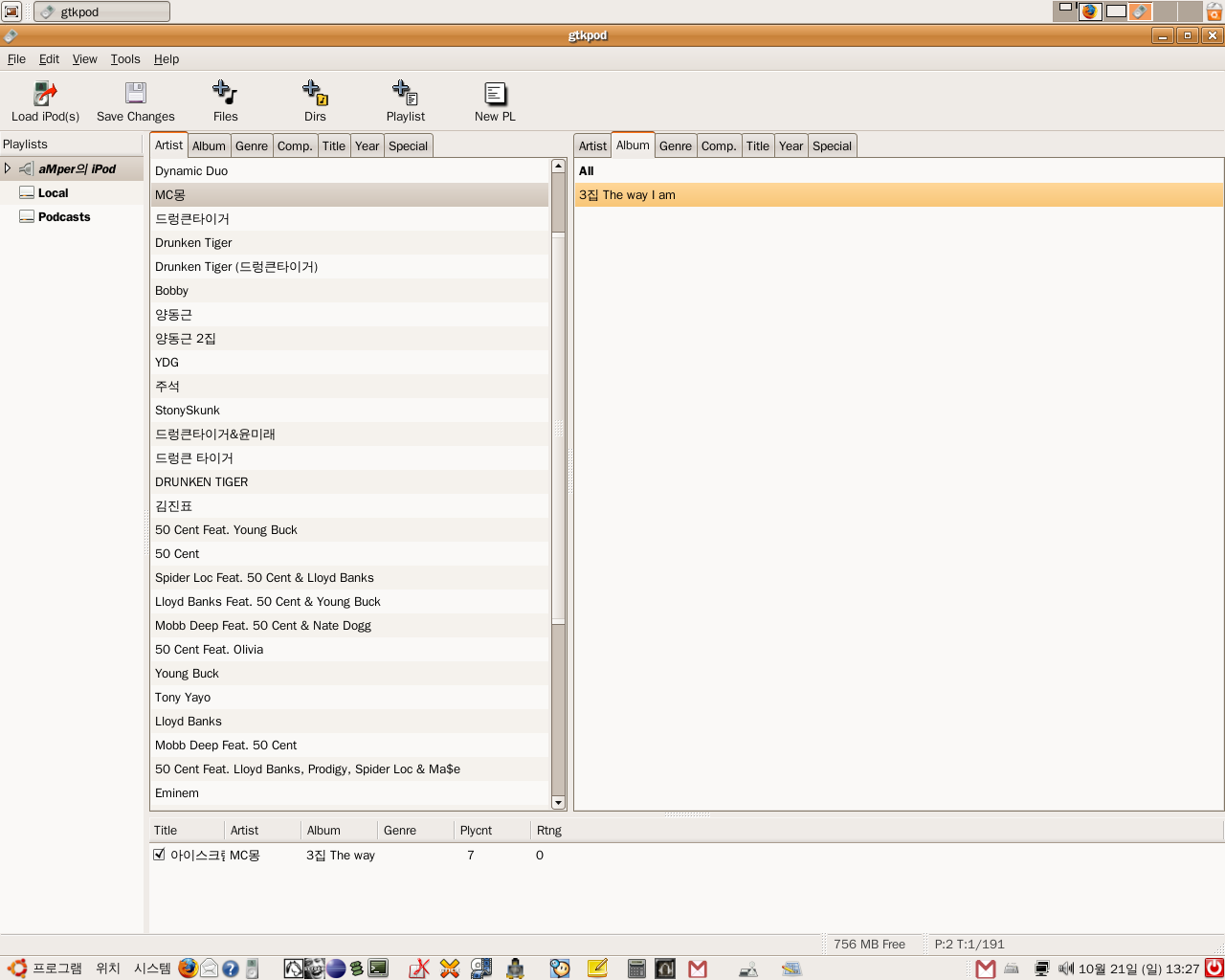Open the 시스템 system menu

(152, 969)
